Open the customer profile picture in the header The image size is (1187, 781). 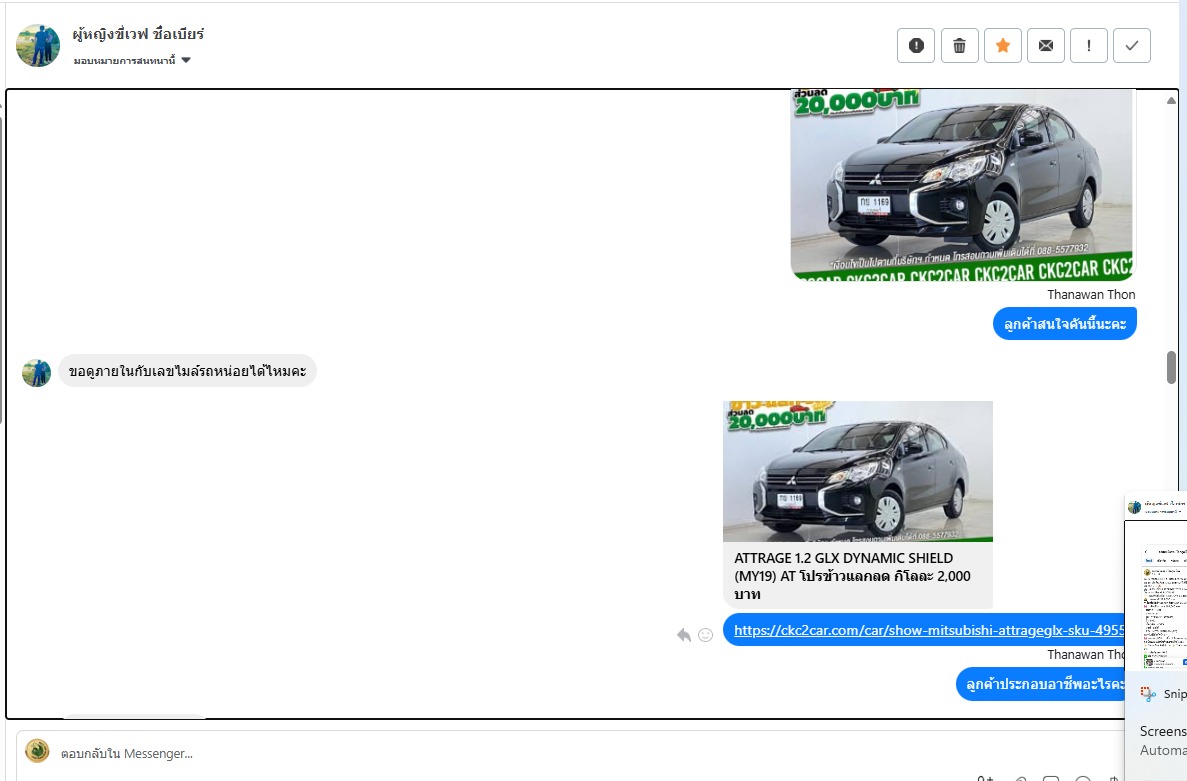click(38, 45)
